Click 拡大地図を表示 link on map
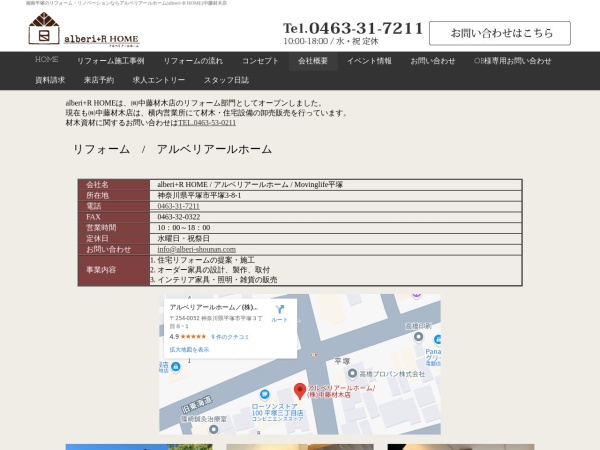 click(x=189, y=350)
